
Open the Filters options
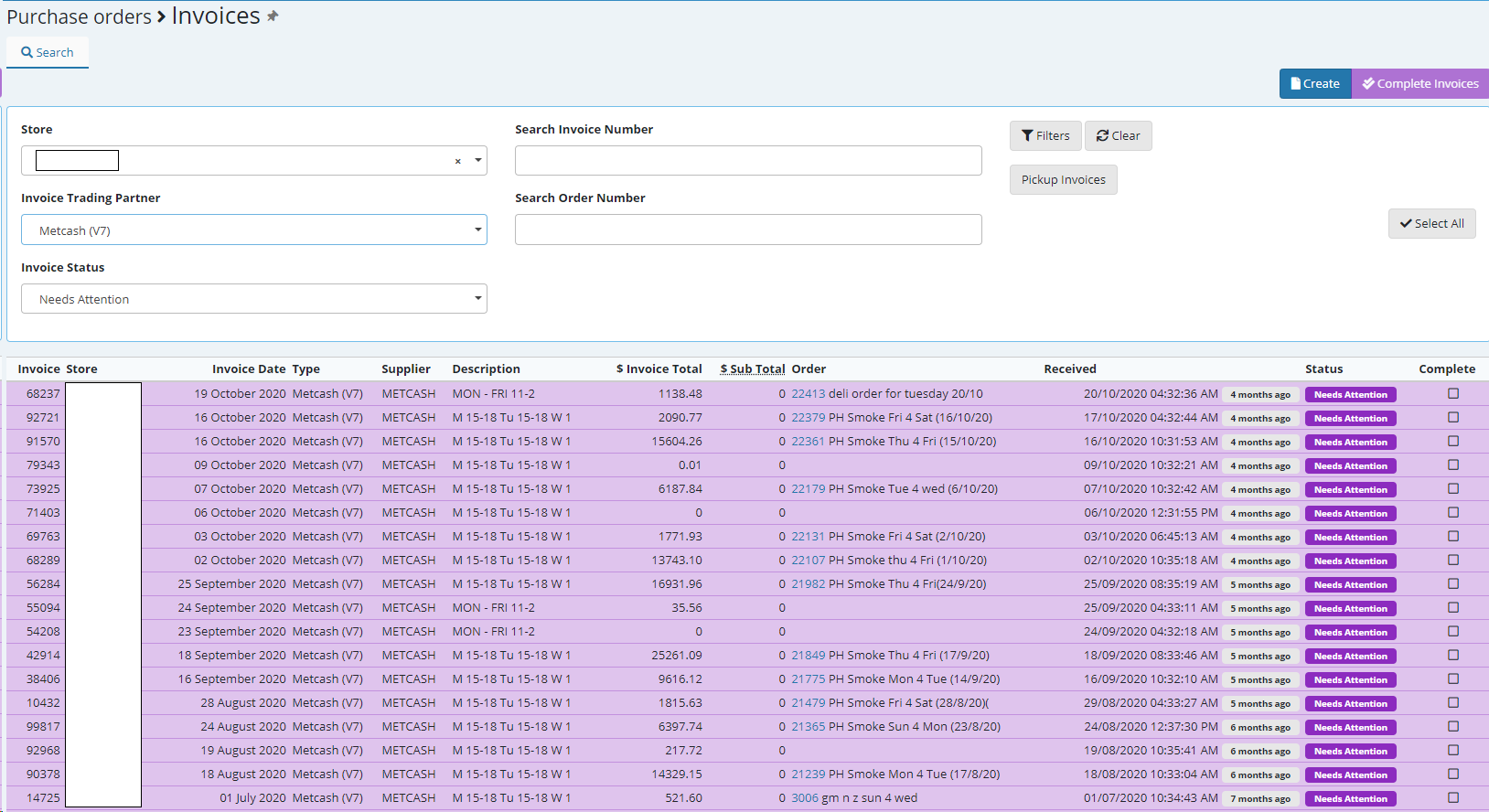(1045, 135)
